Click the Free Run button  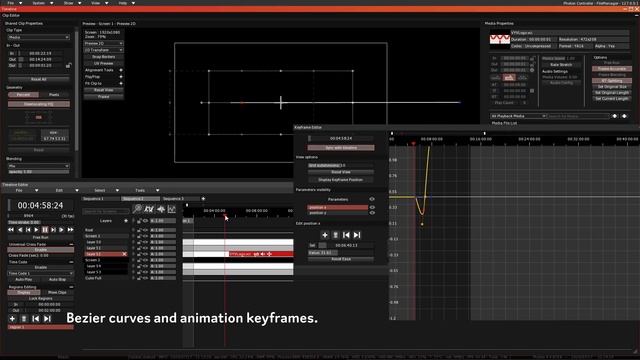coord(40,237)
